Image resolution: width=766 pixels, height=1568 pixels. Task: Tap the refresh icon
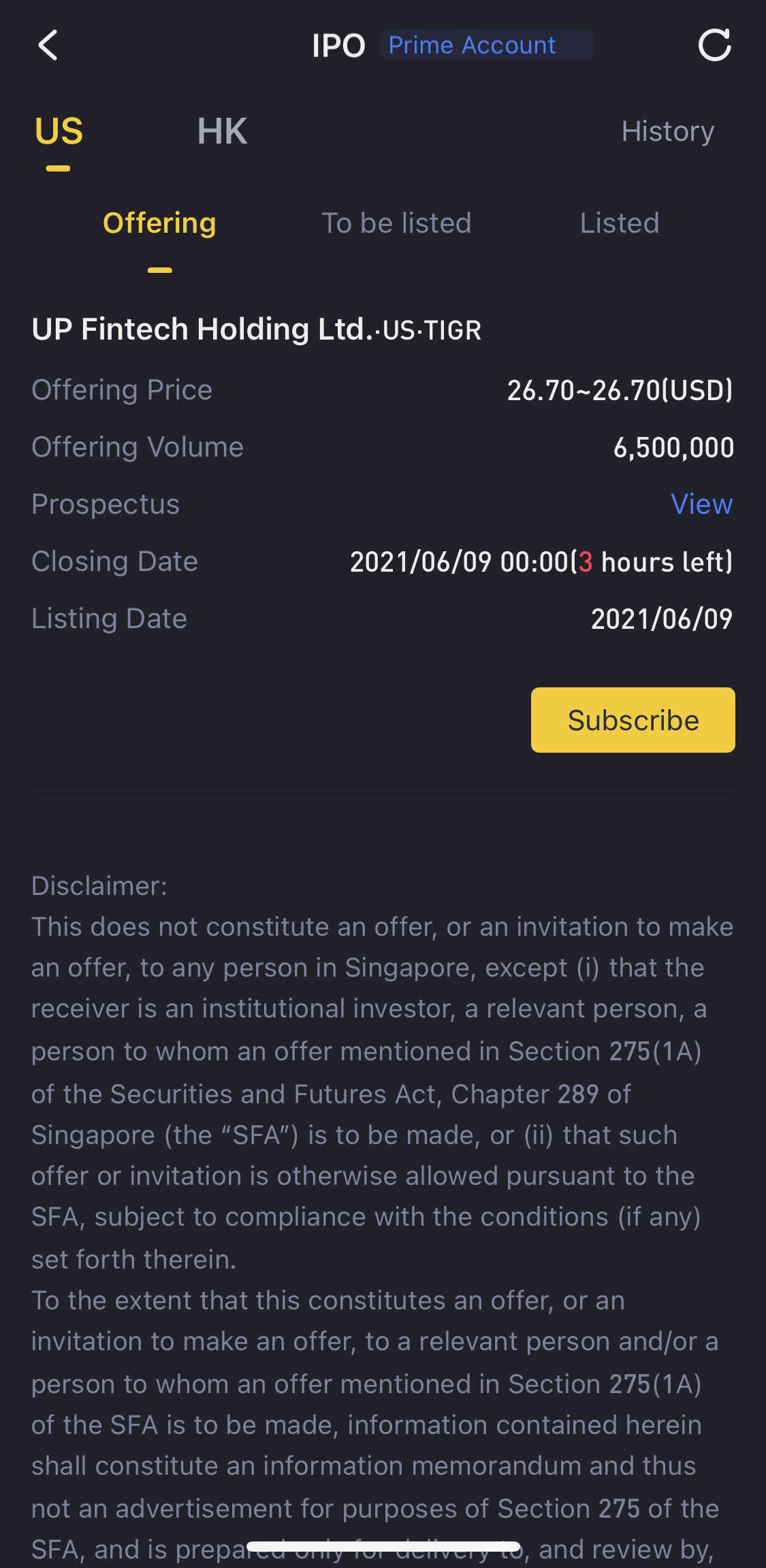(714, 46)
